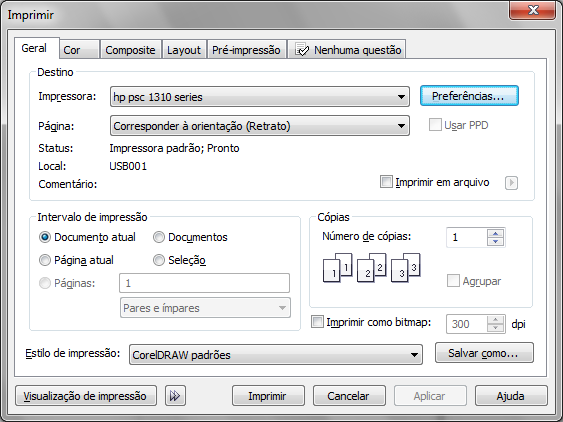563x422 pixels.
Task: Switch to the Layout tab
Action: tap(184, 50)
